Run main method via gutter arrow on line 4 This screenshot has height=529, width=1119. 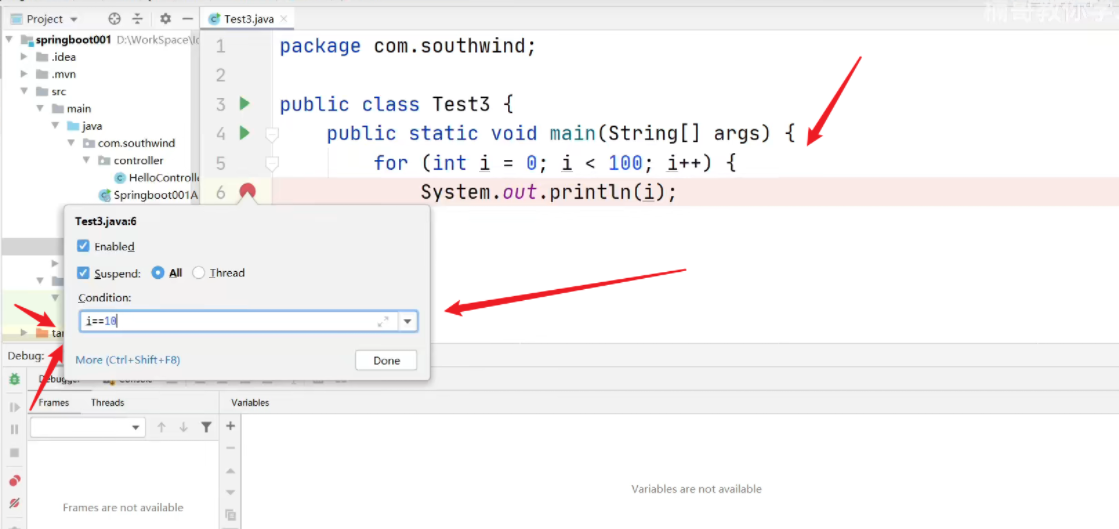(245, 133)
